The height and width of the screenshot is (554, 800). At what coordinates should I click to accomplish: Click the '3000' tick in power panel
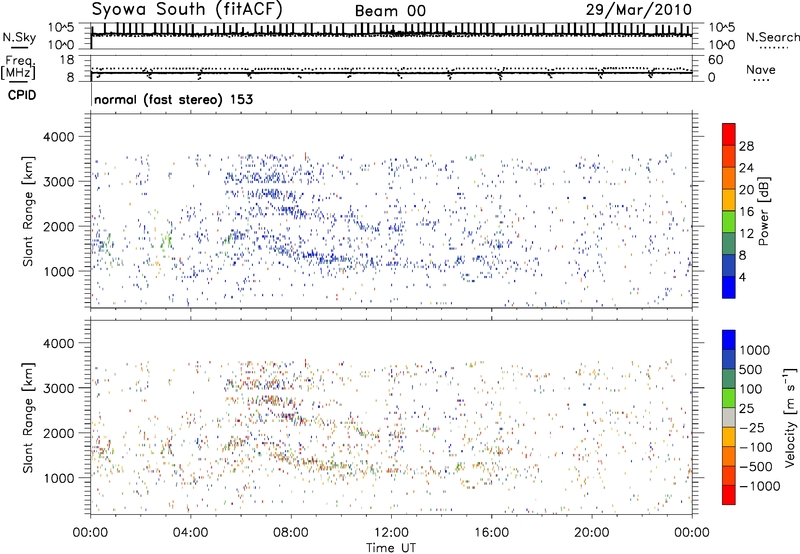point(58,182)
